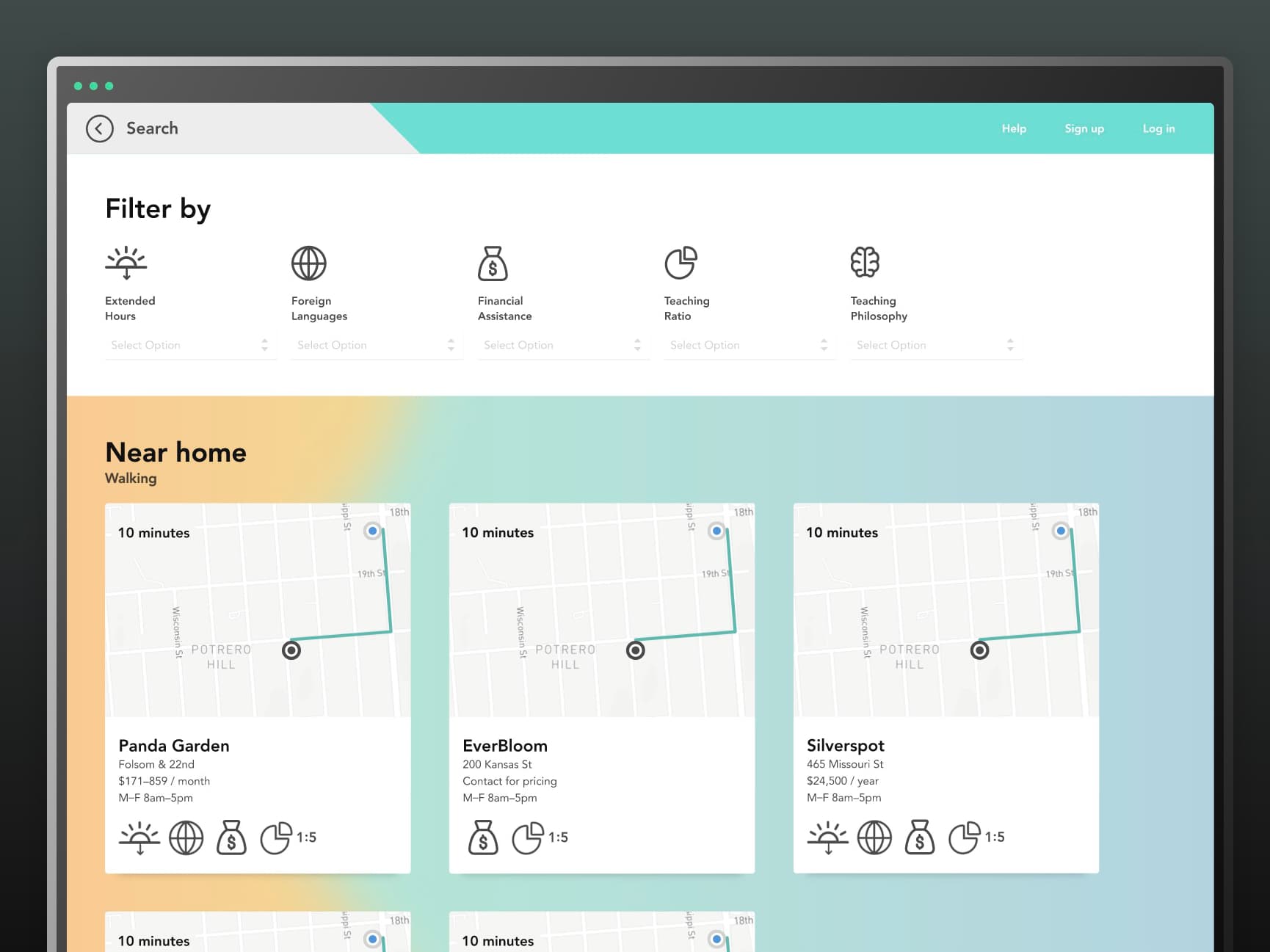Click the "Folsom & 22nd" address text

pyautogui.click(x=156, y=765)
